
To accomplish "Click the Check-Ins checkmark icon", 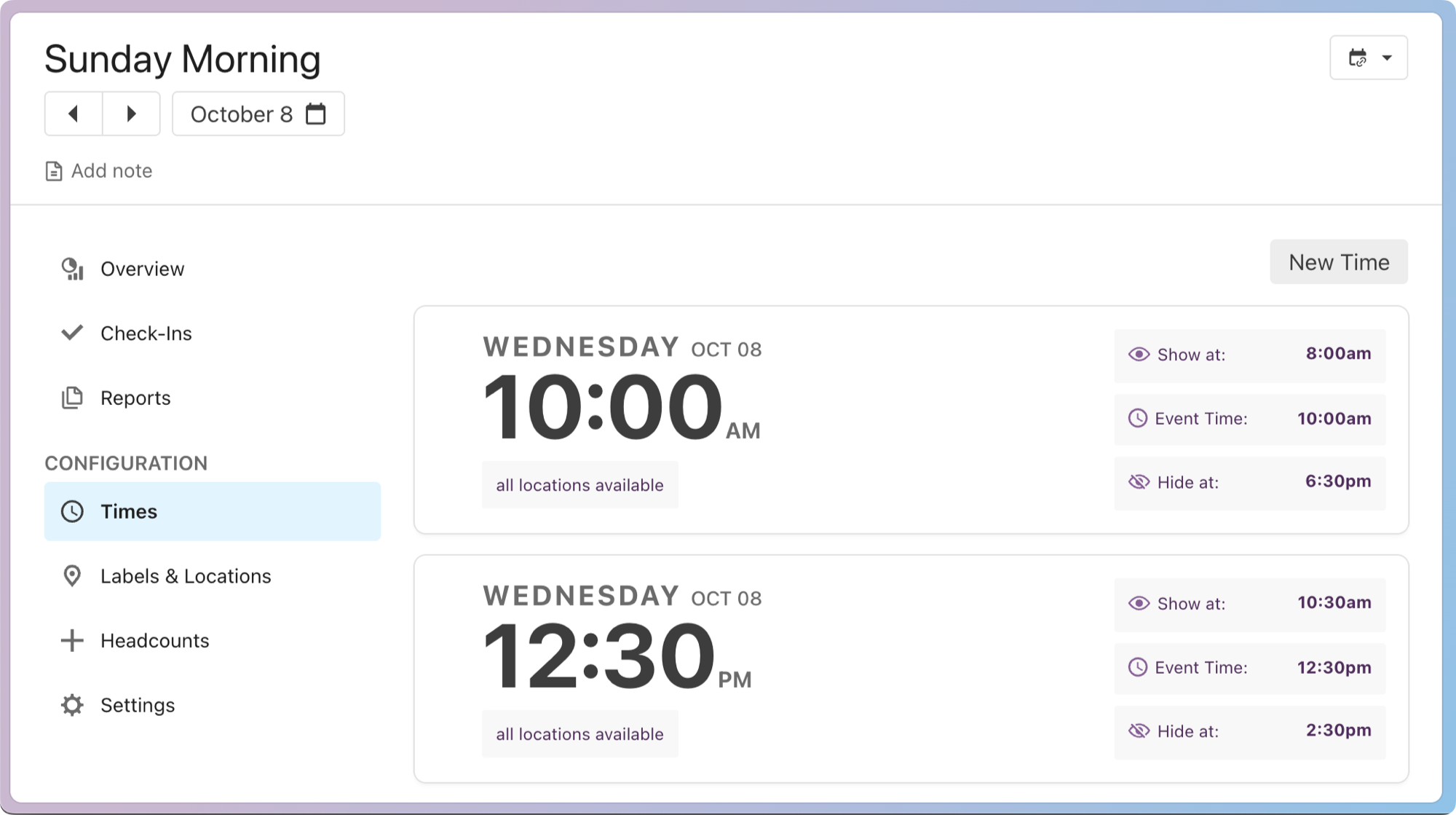I will tap(72, 333).
